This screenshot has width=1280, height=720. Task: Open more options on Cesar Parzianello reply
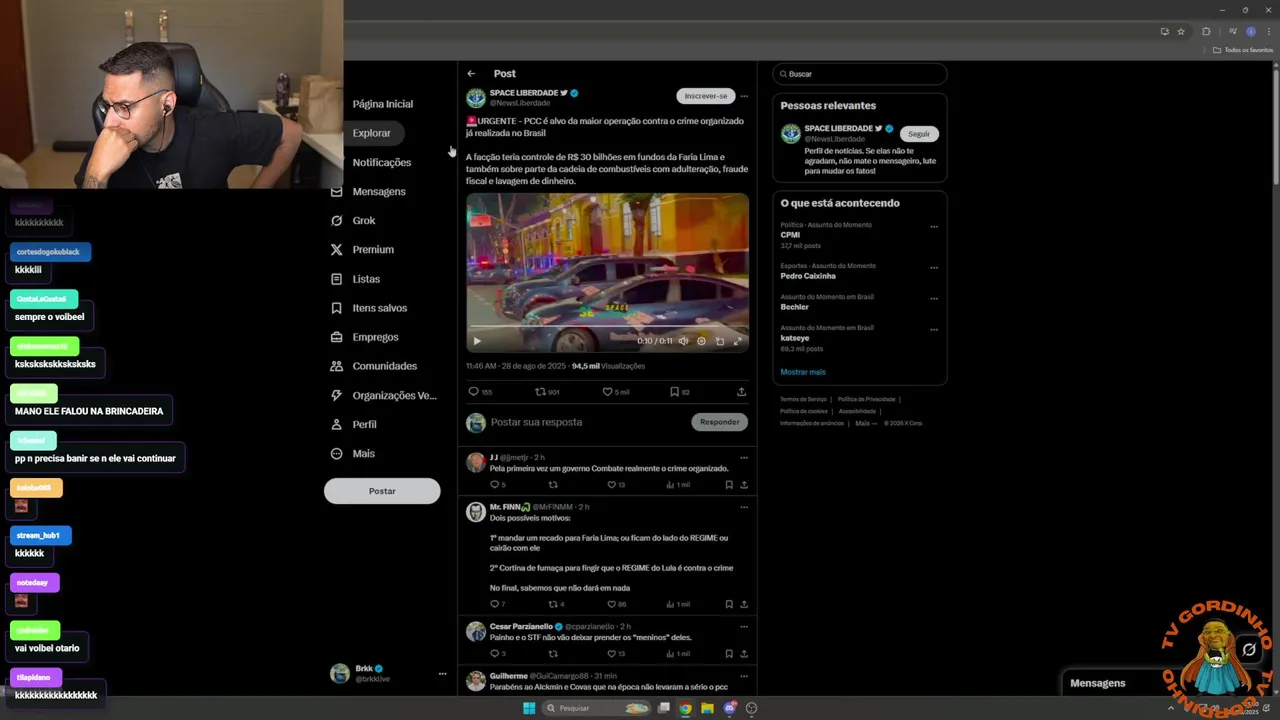click(x=743, y=627)
